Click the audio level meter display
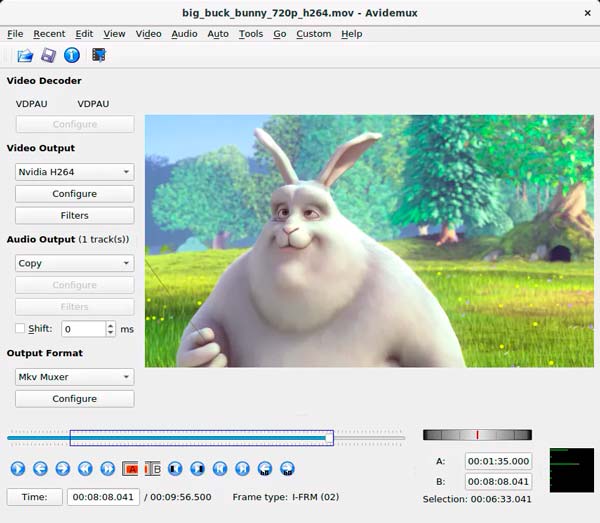 coord(572,470)
